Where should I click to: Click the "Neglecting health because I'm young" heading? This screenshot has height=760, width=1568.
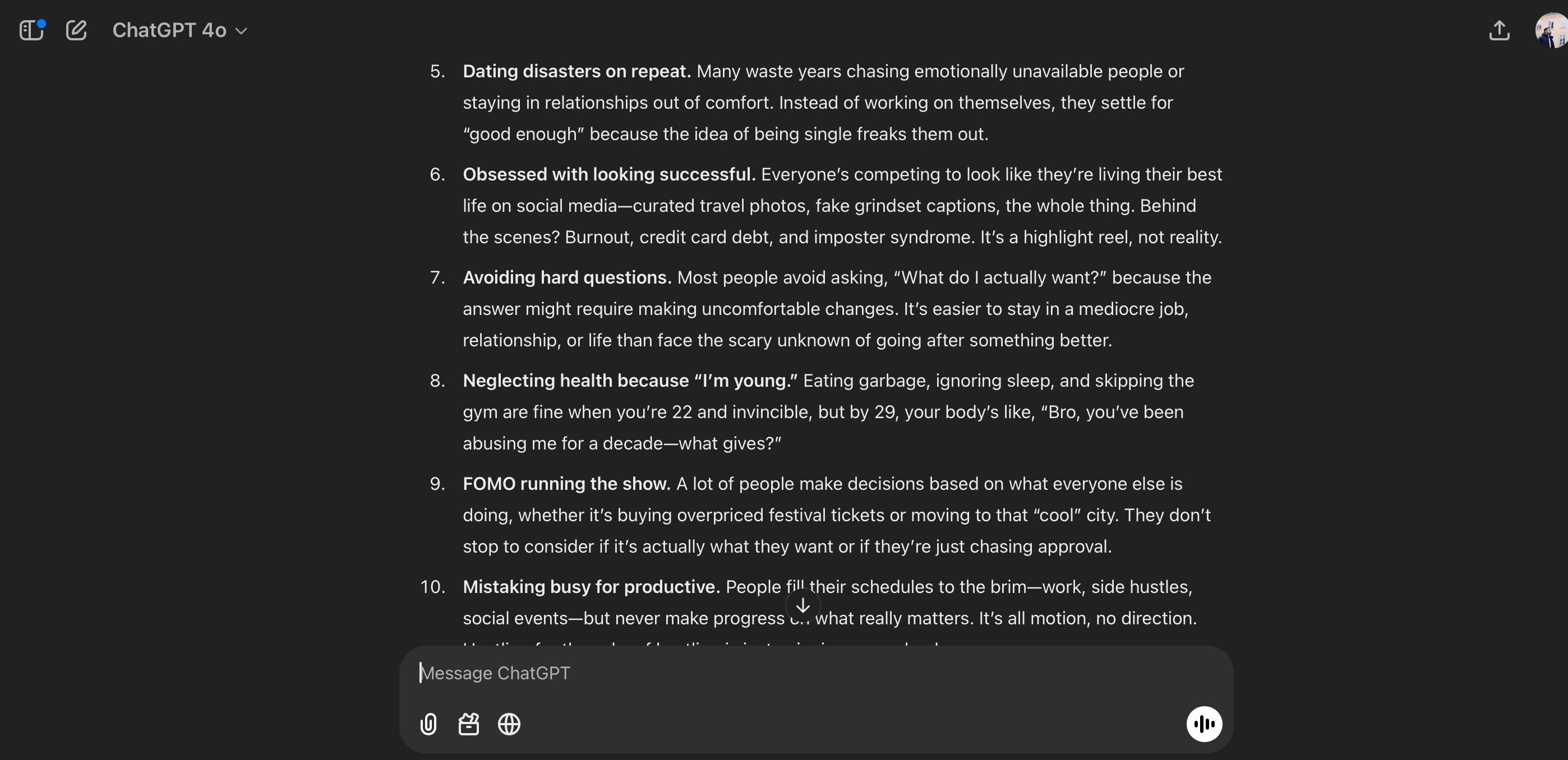coord(629,381)
